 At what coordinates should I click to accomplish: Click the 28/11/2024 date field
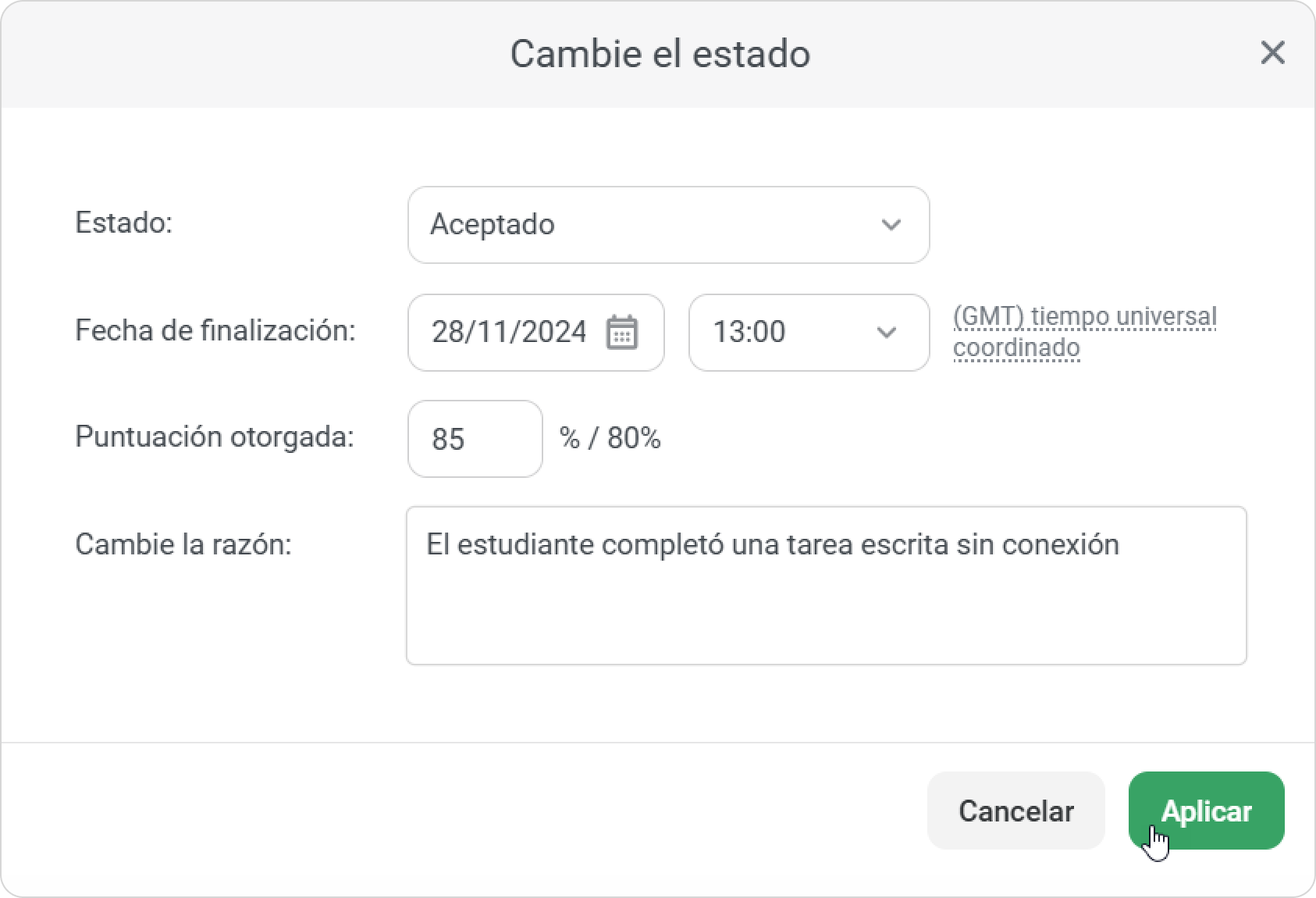pos(535,332)
